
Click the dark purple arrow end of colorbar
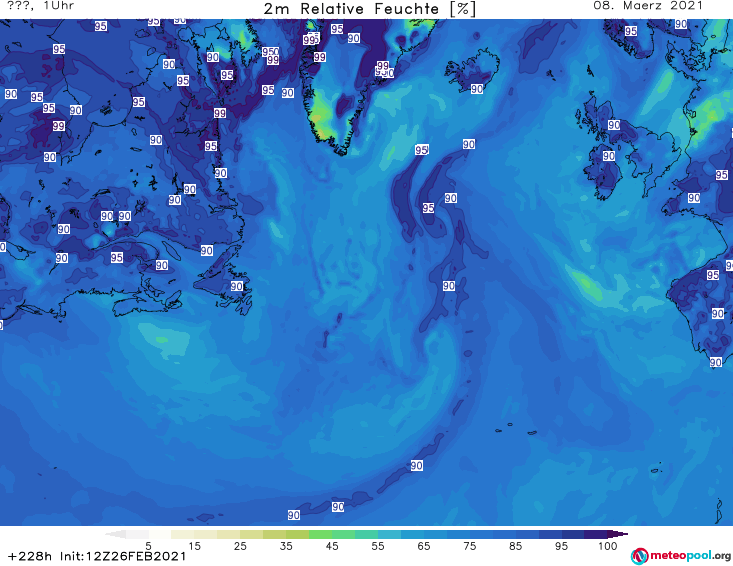619,534
